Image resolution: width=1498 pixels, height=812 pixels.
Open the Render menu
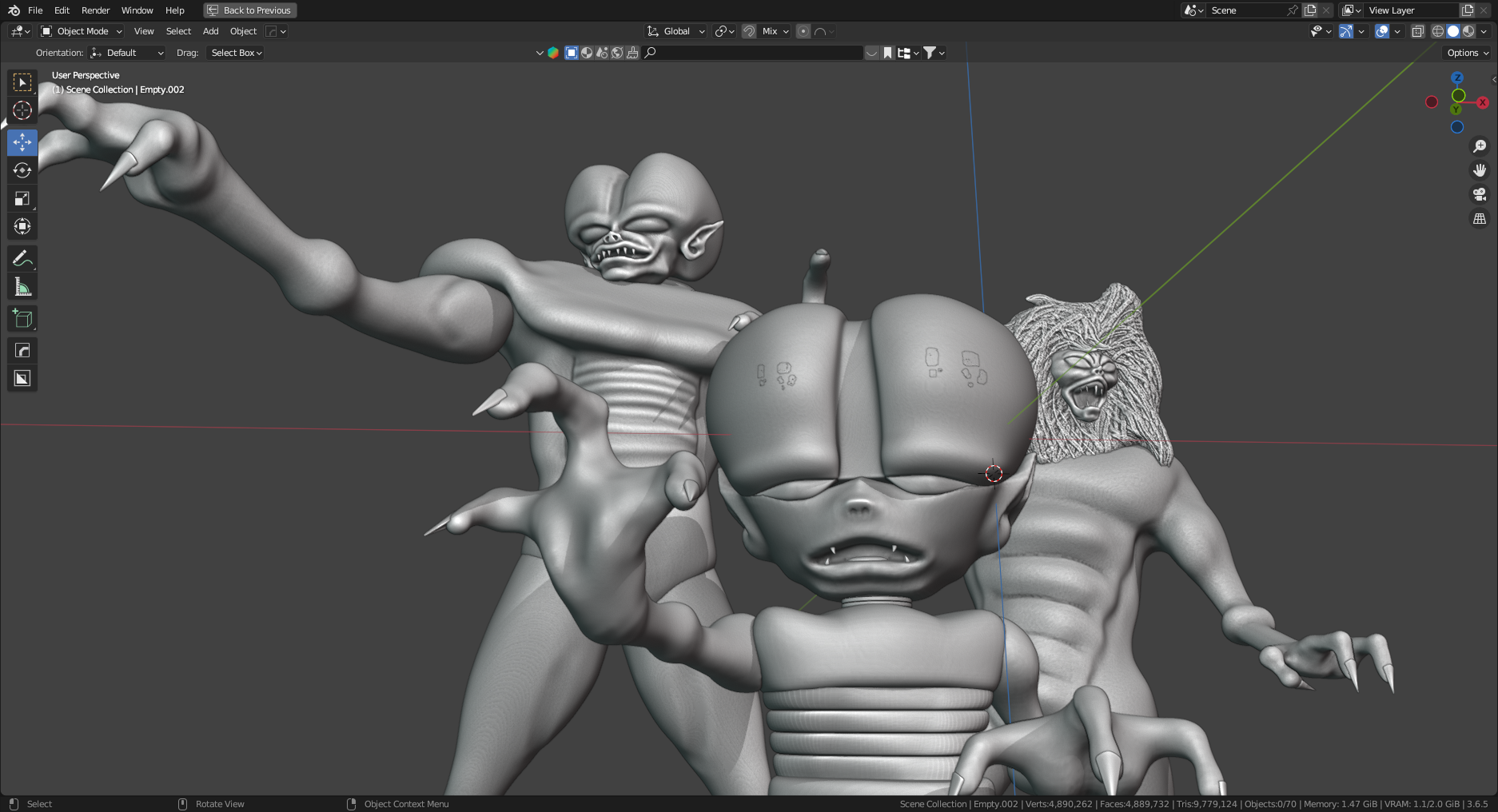[x=95, y=10]
